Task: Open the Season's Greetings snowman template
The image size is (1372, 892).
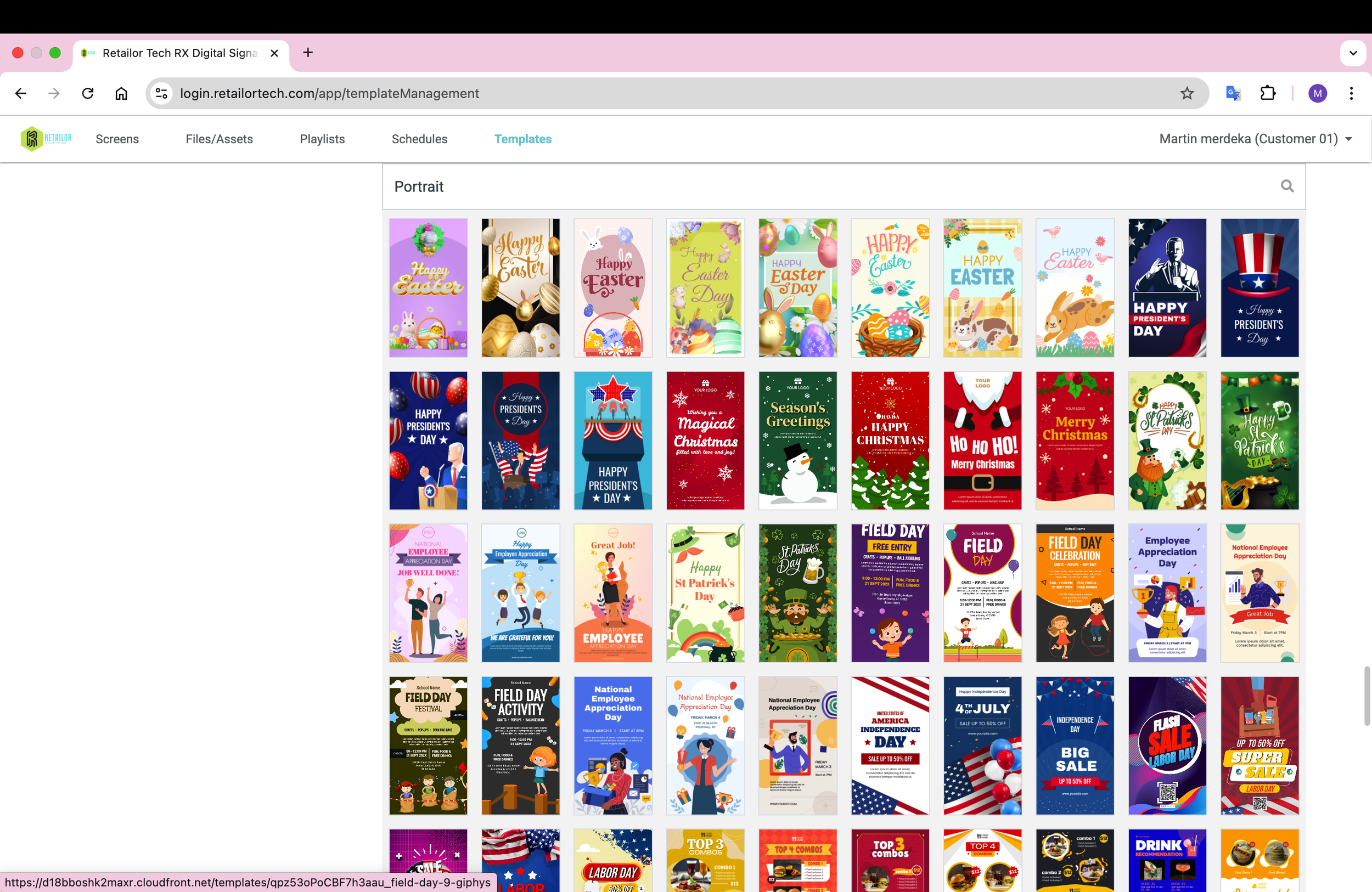Action: (797, 440)
